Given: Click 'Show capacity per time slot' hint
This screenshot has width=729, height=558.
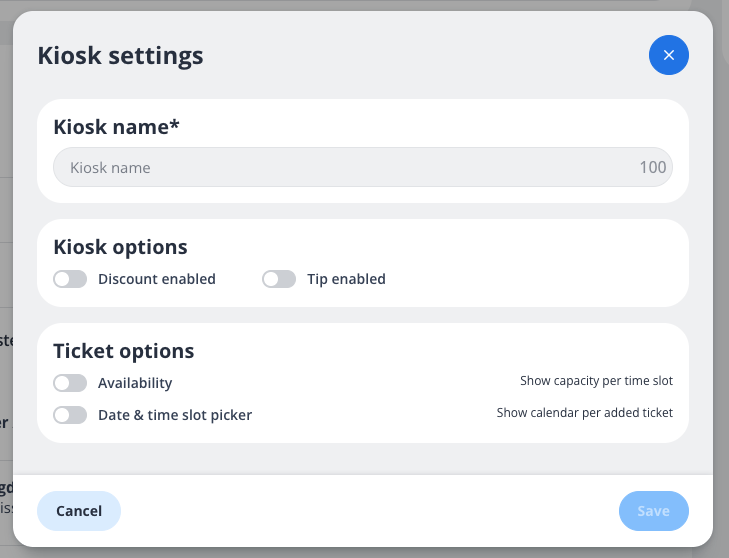Looking at the screenshot, I should [x=596, y=381].
